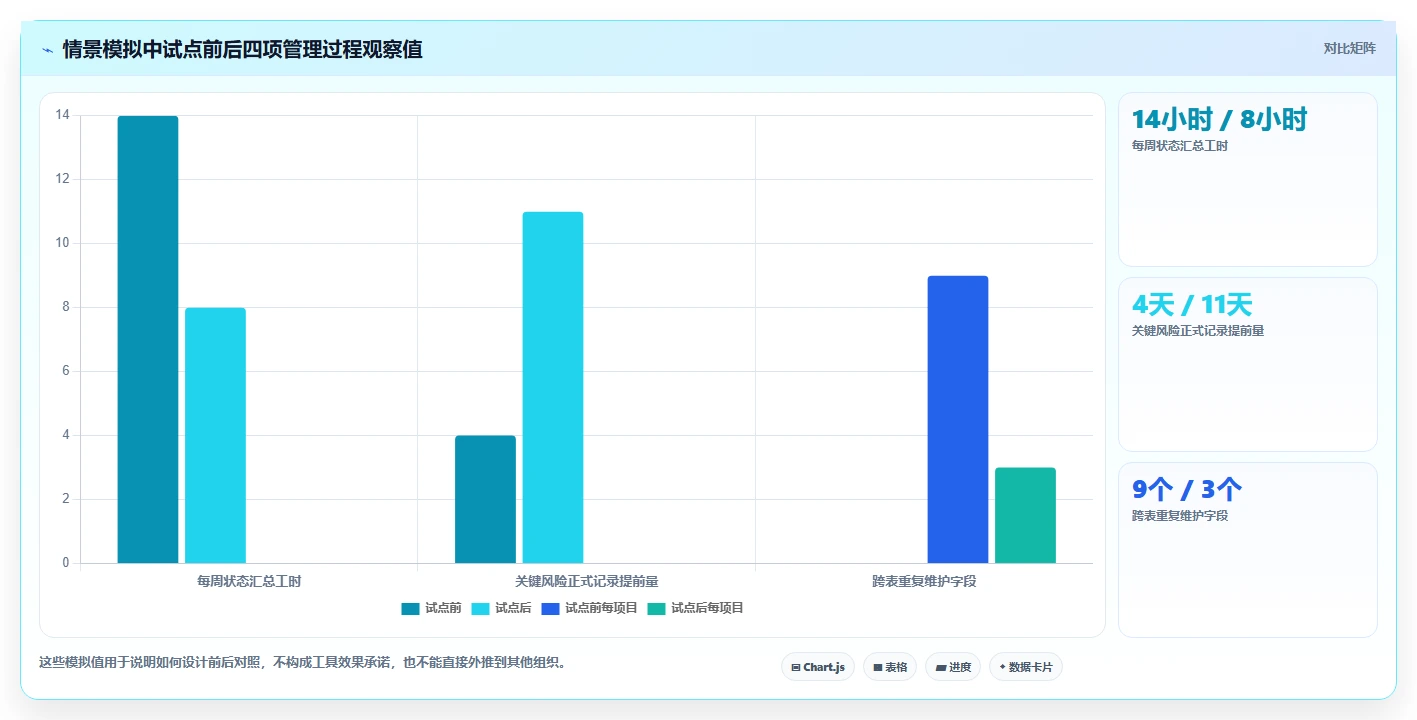Click the 关键风险正式记录提前量 x-axis label
This screenshot has height=720, width=1417.
coord(587,581)
